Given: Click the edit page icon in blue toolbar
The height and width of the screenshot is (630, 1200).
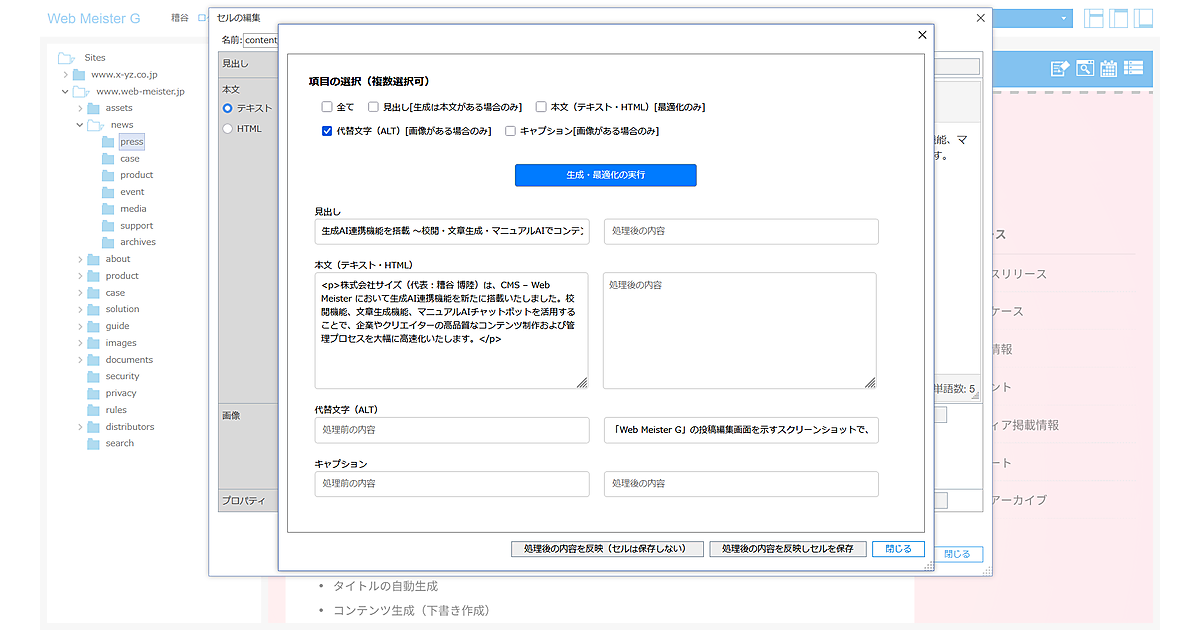Looking at the screenshot, I should (1060, 68).
